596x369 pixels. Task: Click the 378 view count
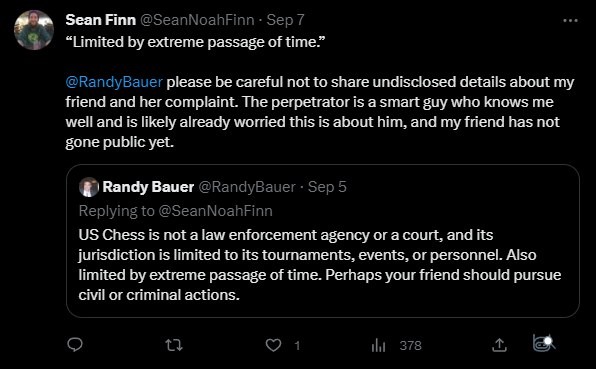tap(411, 345)
